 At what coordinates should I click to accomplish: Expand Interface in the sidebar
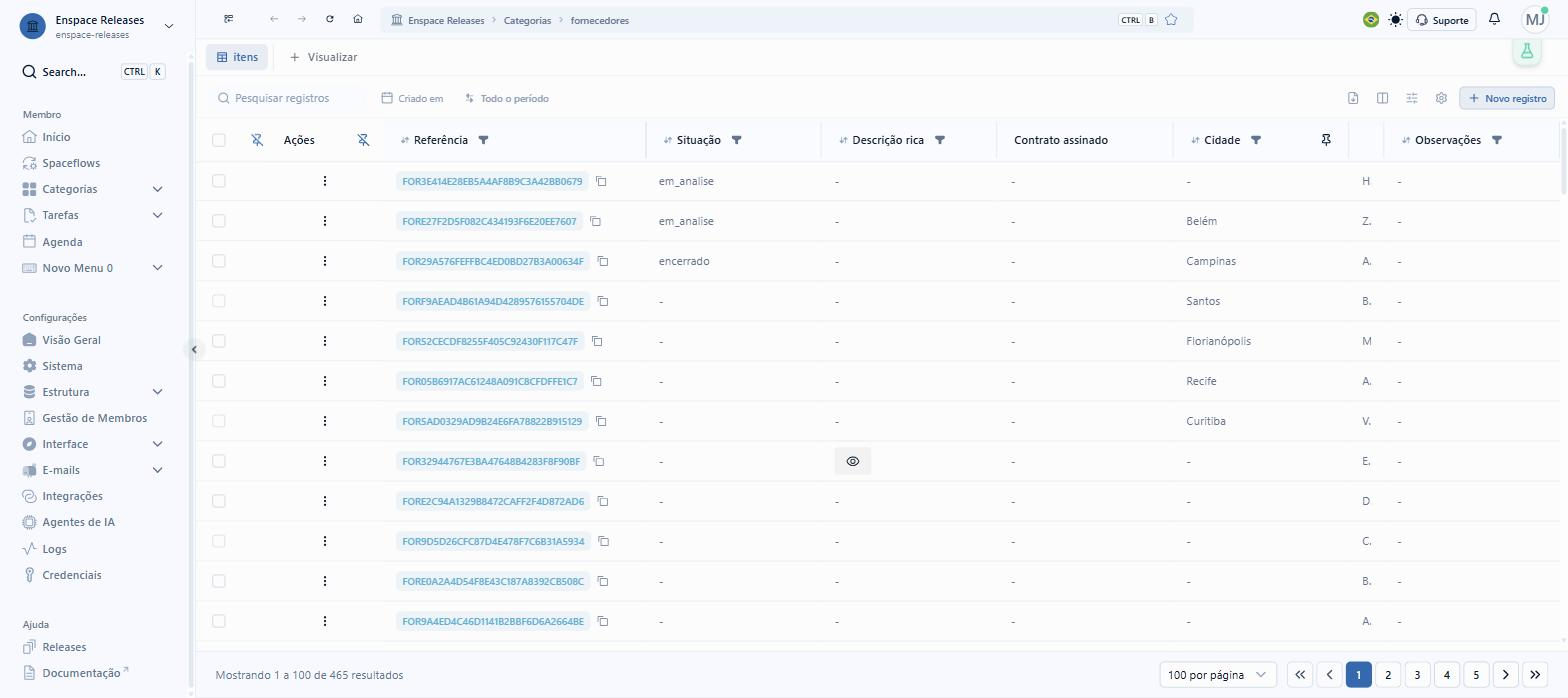(157, 444)
